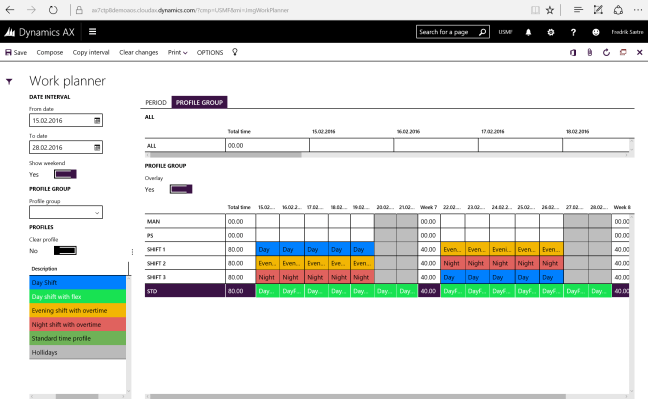This screenshot has width=648, height=399.
Task: Click the attachments paperclip icon
Action: [590, 53]
